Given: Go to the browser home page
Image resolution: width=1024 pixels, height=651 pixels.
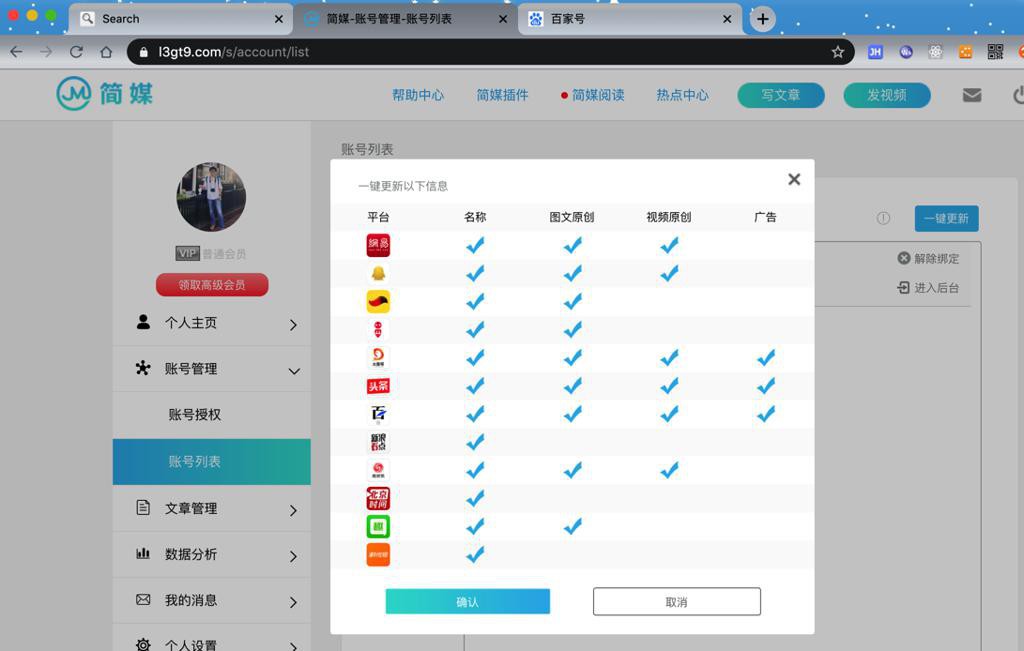Looking at the screenshot, I should (106, 52).
